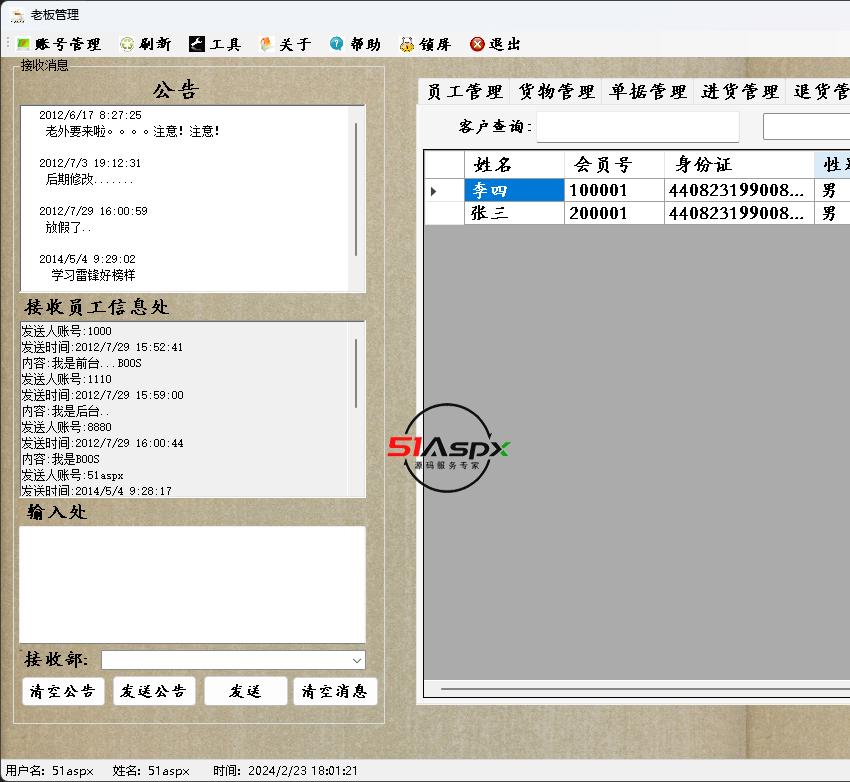
Task: Select the row header for 张三
Action: (x=444, y=214)
